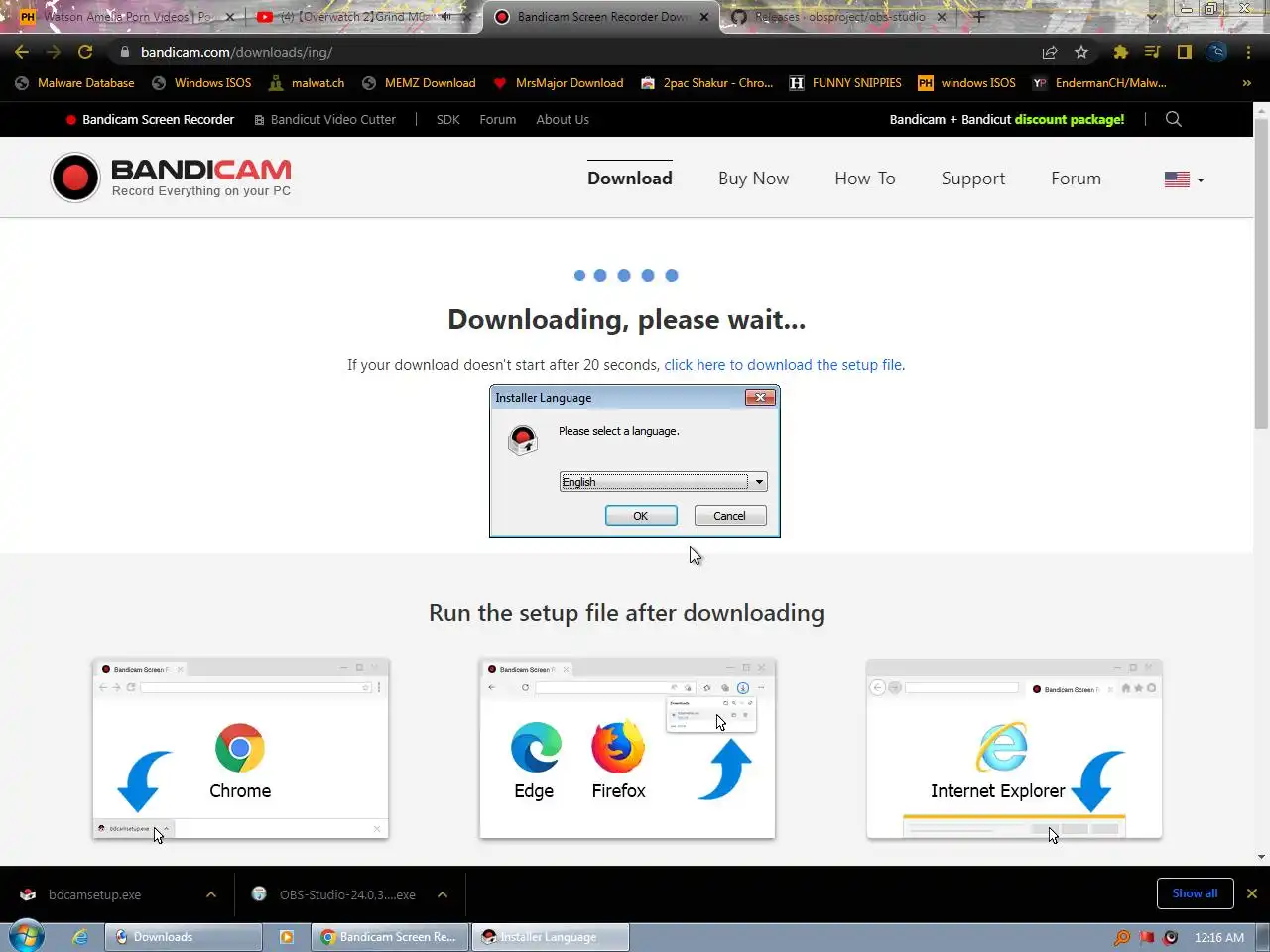Click the Bandicam tray icon
This screenshot has width=1270, height=952.
coord(1171,937)
